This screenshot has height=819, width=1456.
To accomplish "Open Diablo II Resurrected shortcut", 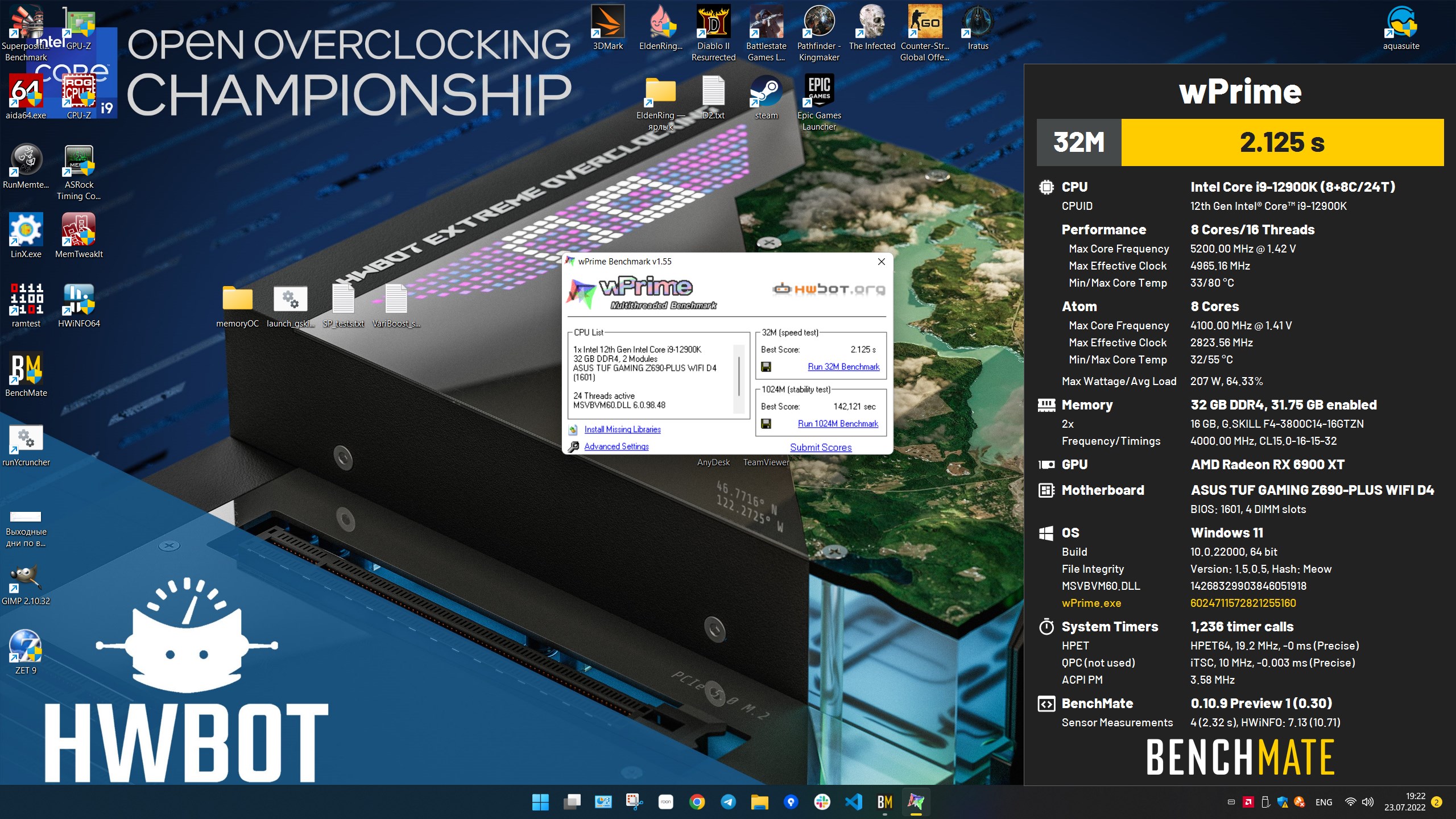I will (713, 33).
